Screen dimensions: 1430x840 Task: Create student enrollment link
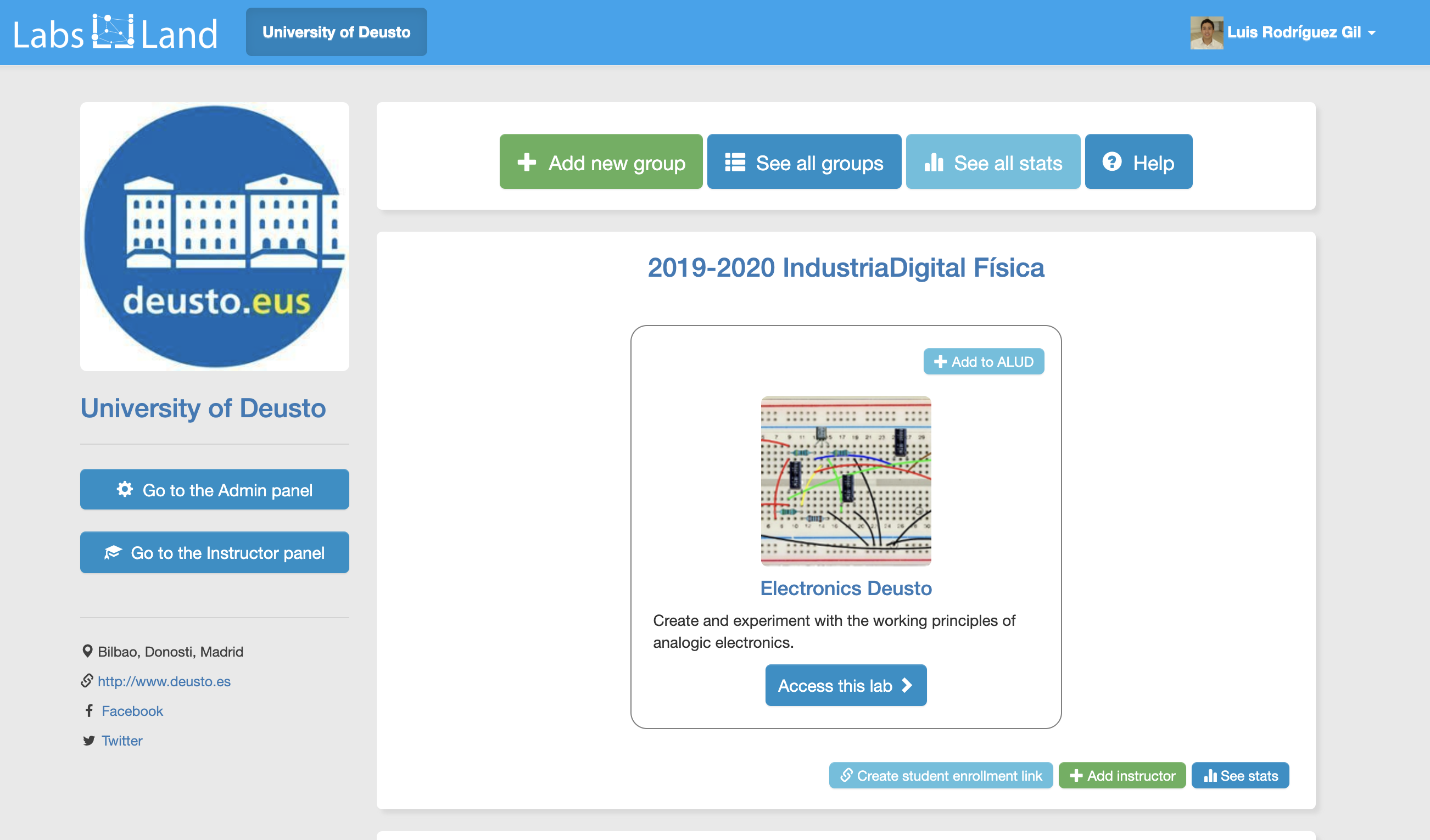pyautogui.click(x=941, y=775)
